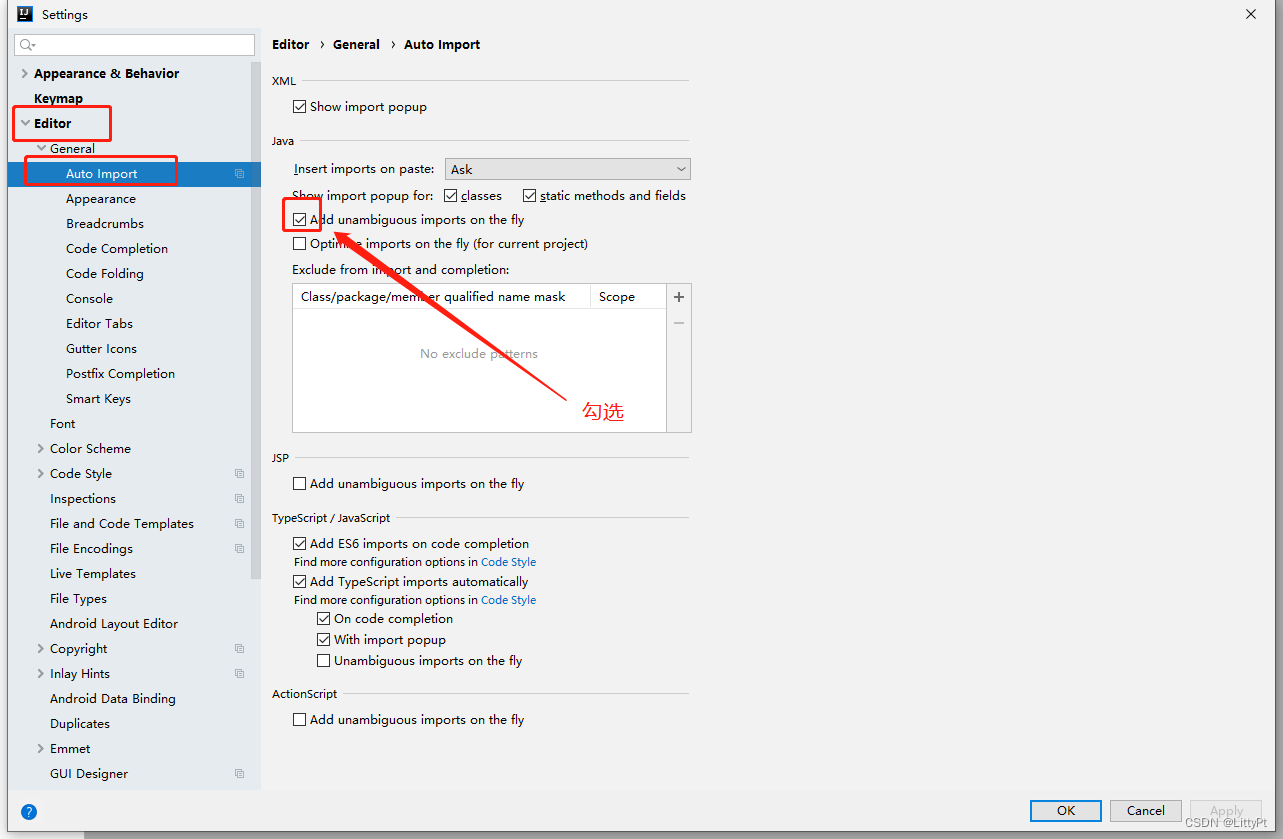Open Code Style link under ES6 imports
Viewport: 1283px width, 839px height.
click(x=508, y=562)
